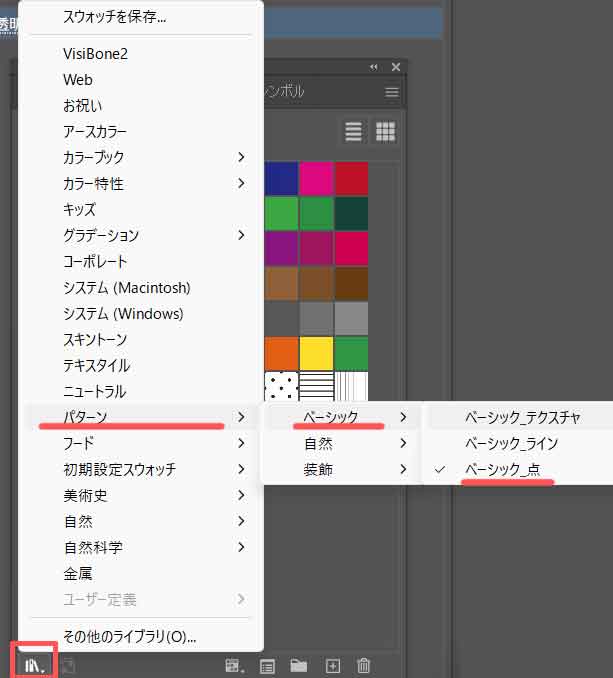Expand the 自然科学 submenu

(141, 547)
